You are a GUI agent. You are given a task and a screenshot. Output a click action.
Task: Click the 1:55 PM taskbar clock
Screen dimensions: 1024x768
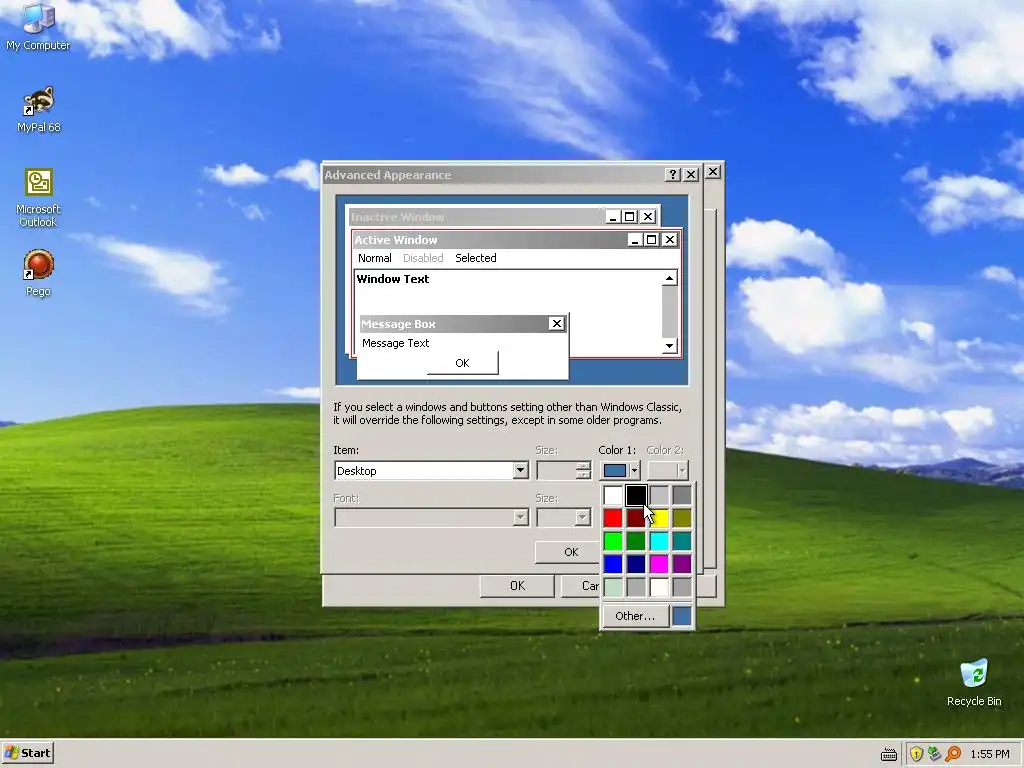click(989, 754)
